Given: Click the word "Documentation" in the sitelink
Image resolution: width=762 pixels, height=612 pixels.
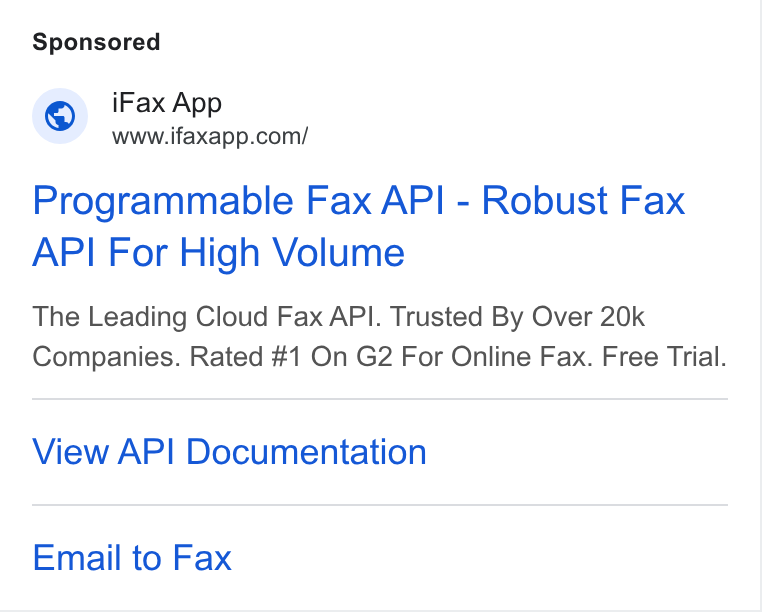Looking at the screenshot, I should pyautogui.click(x=306, y=452).
